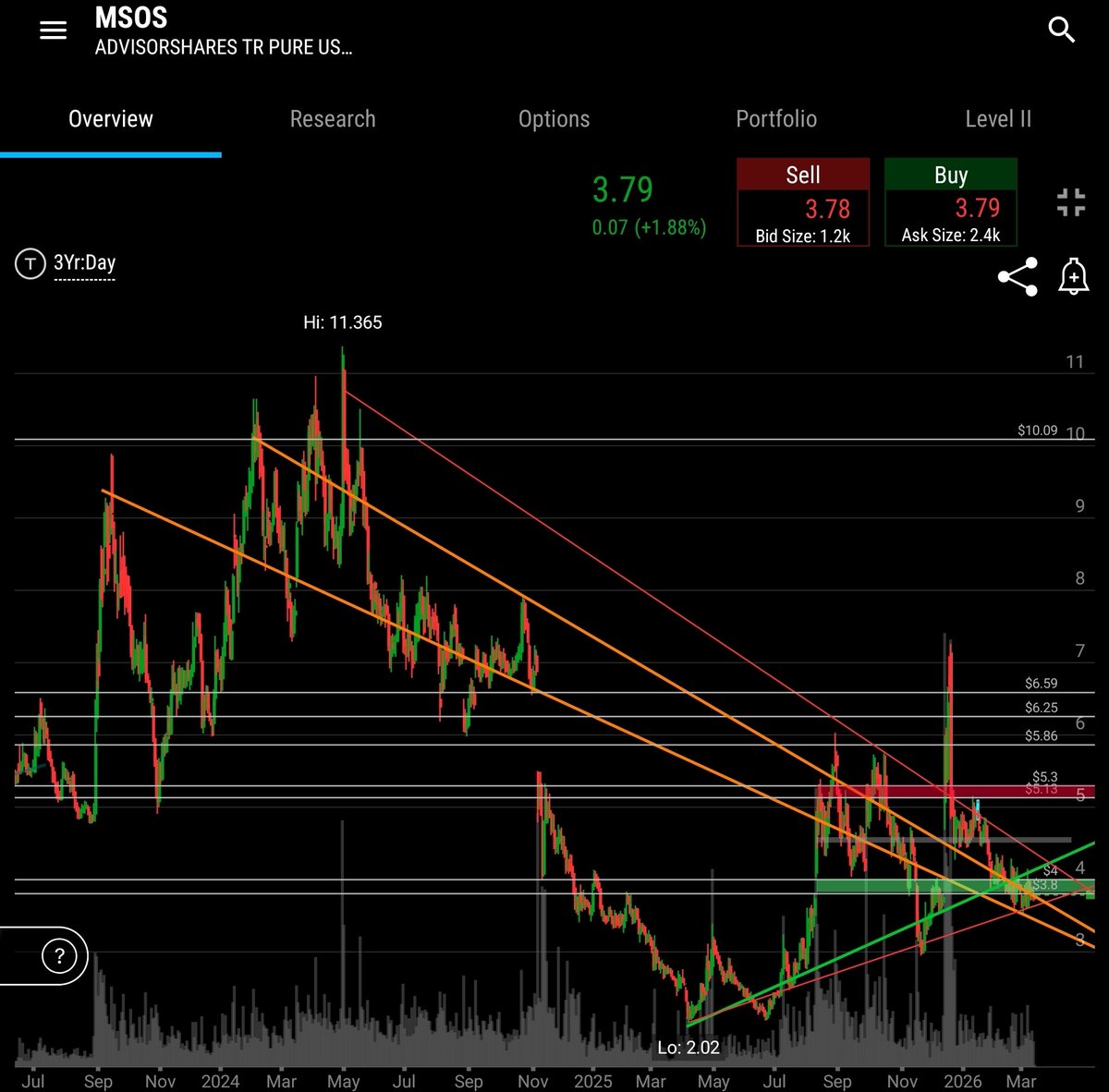Tap the Hi: 11.365 chart label
This screenshot has height=1092, width=1109.
tap(343, 322)
